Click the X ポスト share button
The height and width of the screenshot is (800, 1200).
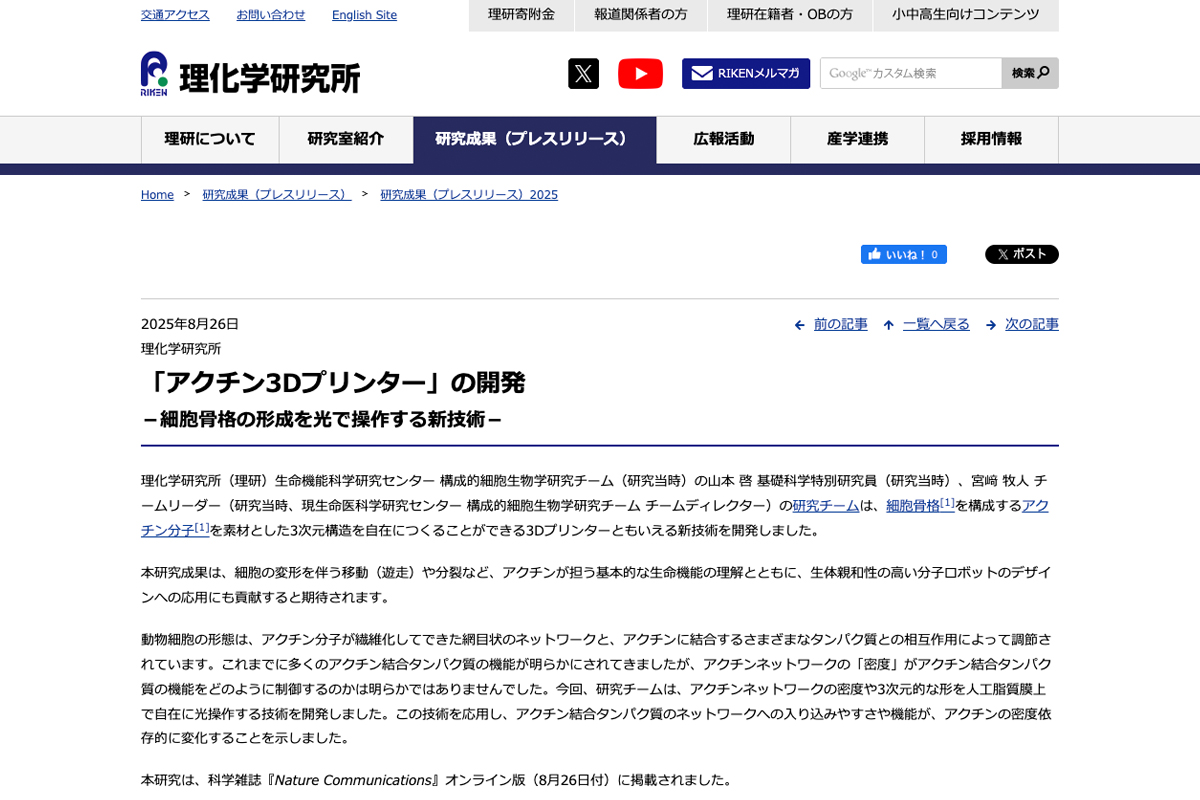point(1021,255)
